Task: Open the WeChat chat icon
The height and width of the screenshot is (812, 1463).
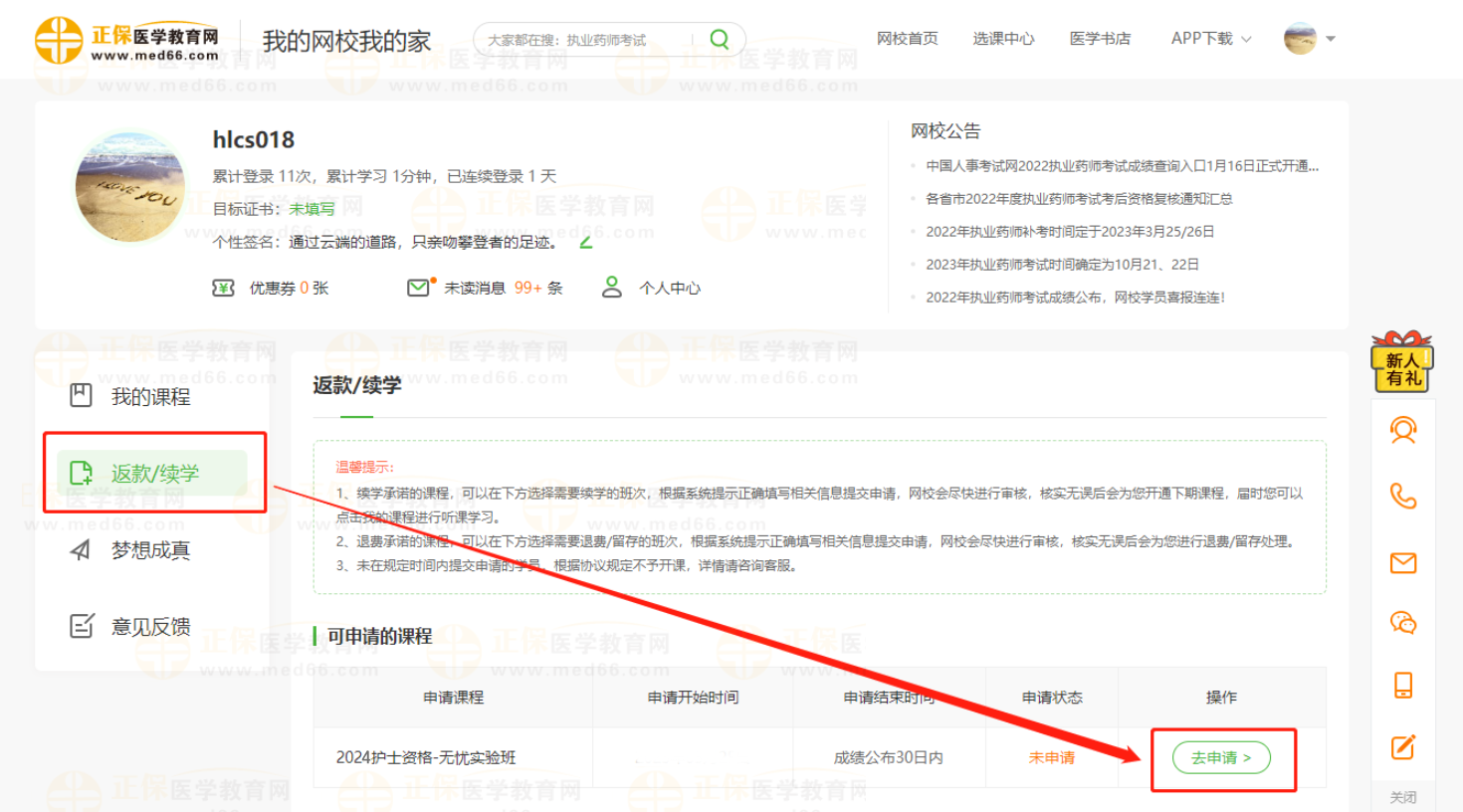Action: click(1403, 623)
